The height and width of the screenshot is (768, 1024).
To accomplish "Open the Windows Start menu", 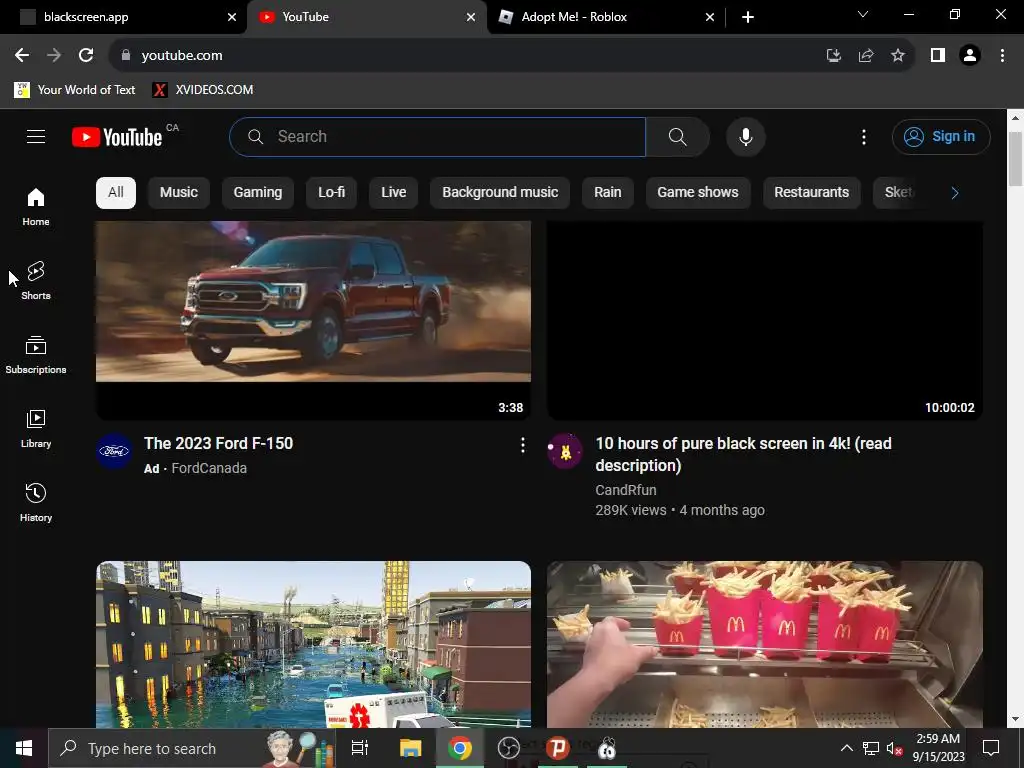I will pyautogui.click(x=24, y=748).
